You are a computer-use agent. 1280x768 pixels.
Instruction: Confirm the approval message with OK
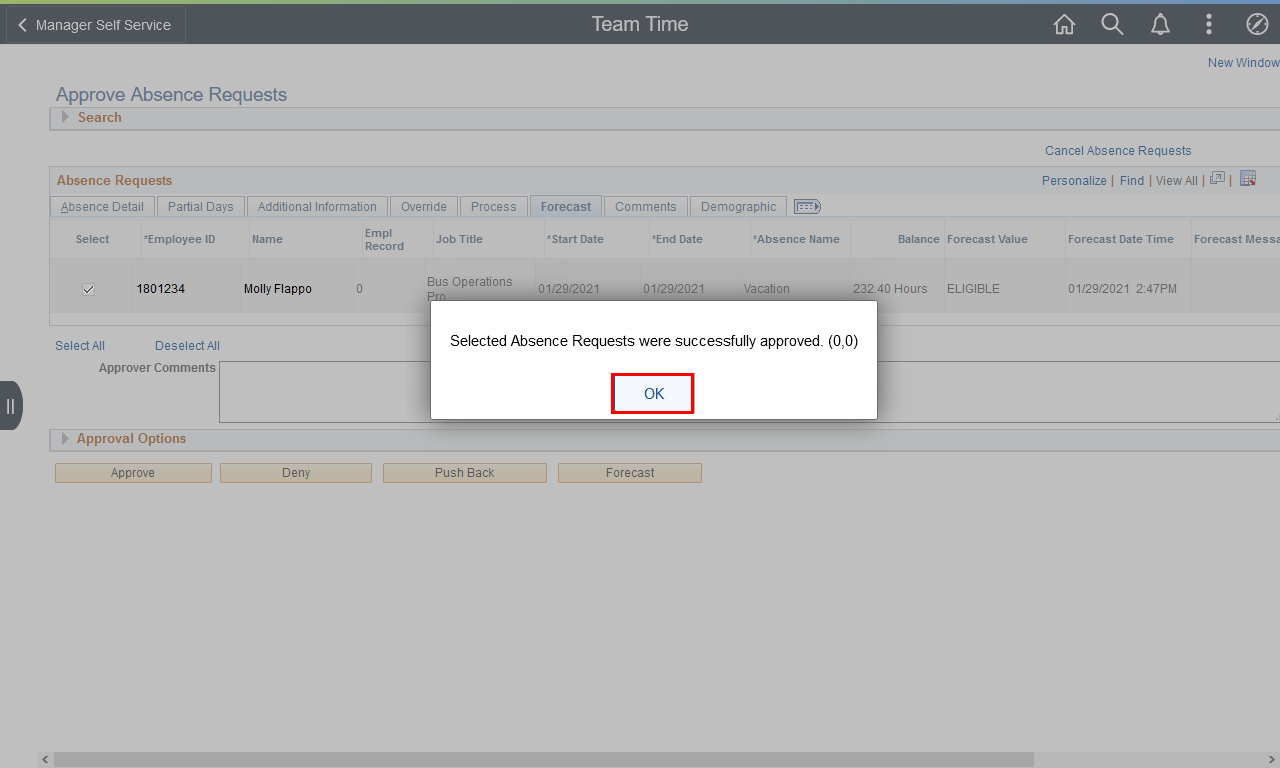point(653,394)
